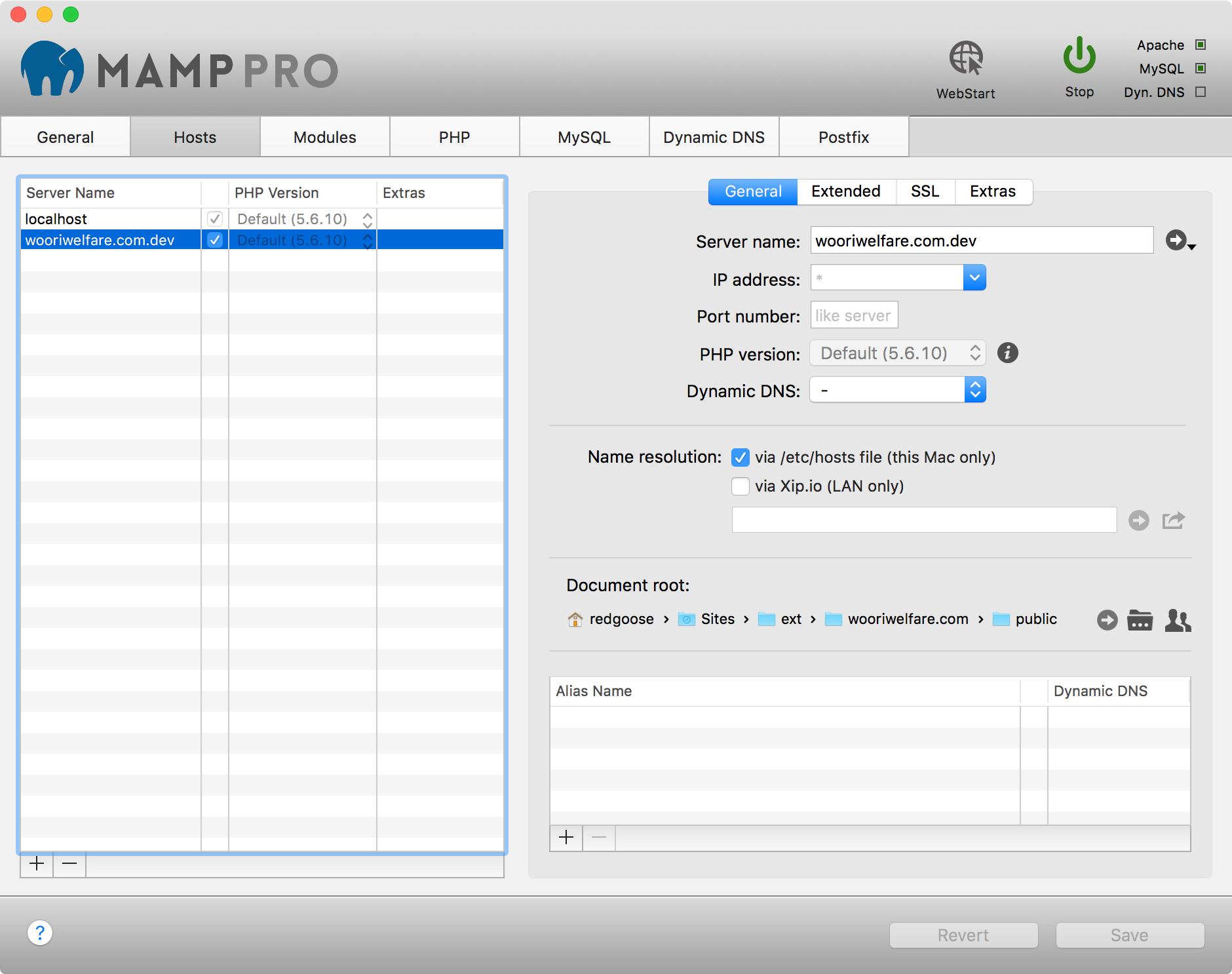This screenshot has width=1232, height=974.
Task: Toggle via /etc/hosts file checkbox
Action: (741, 458)
